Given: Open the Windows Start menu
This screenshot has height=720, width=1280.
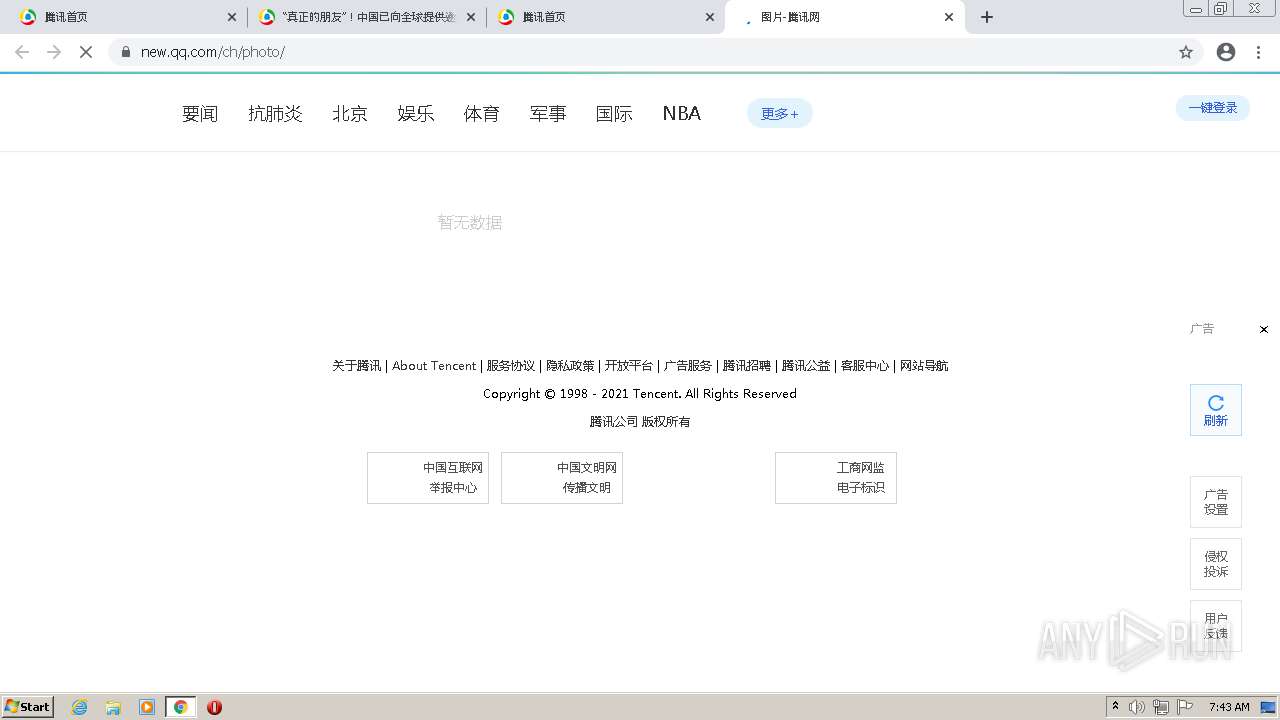Looking at the screenshot, I should tap(28, 707).
